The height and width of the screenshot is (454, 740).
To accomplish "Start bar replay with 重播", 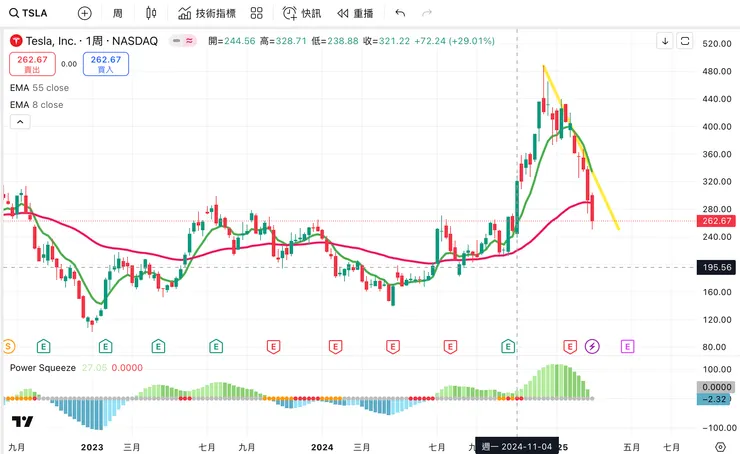I will pos(355,13).
